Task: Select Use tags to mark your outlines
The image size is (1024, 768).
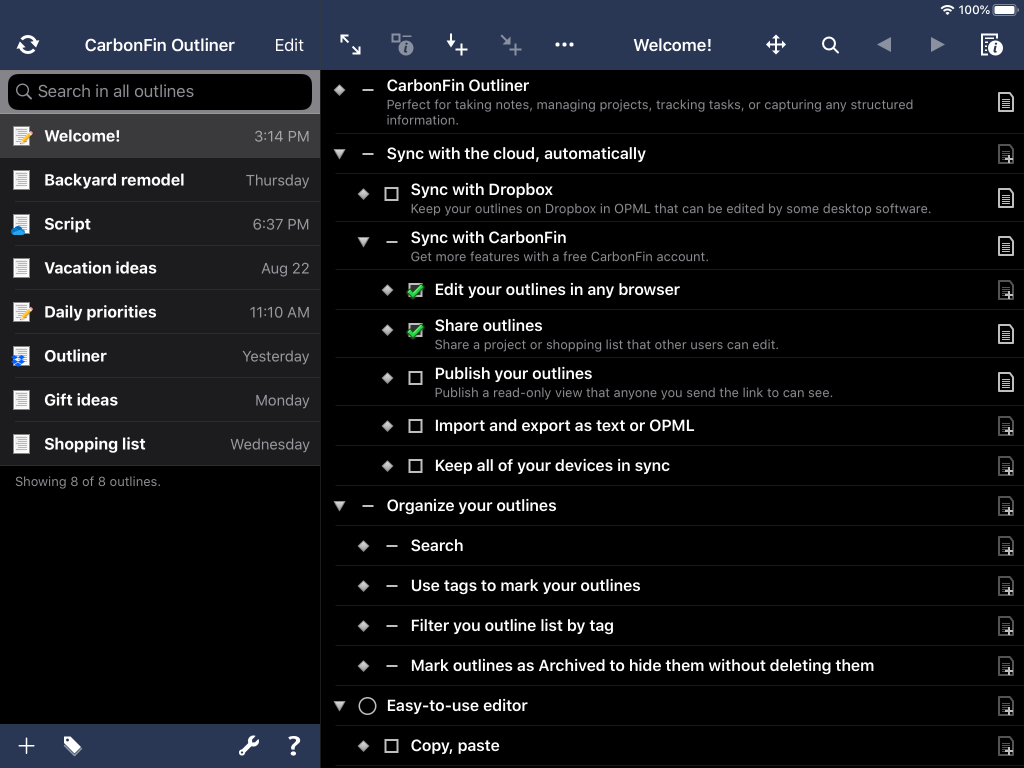Action: tap(525, 586)
